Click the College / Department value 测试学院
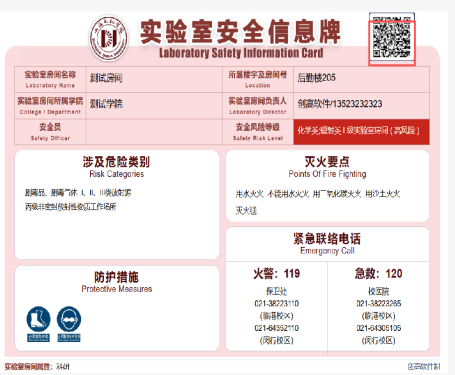Viewport: 455px width, 375px height. tap(106, 104)
